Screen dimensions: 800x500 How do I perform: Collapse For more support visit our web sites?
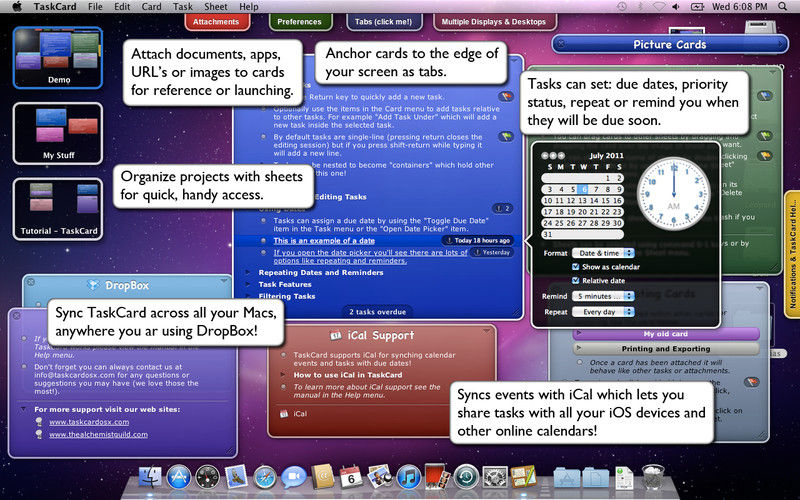click(x=23, y=409)
